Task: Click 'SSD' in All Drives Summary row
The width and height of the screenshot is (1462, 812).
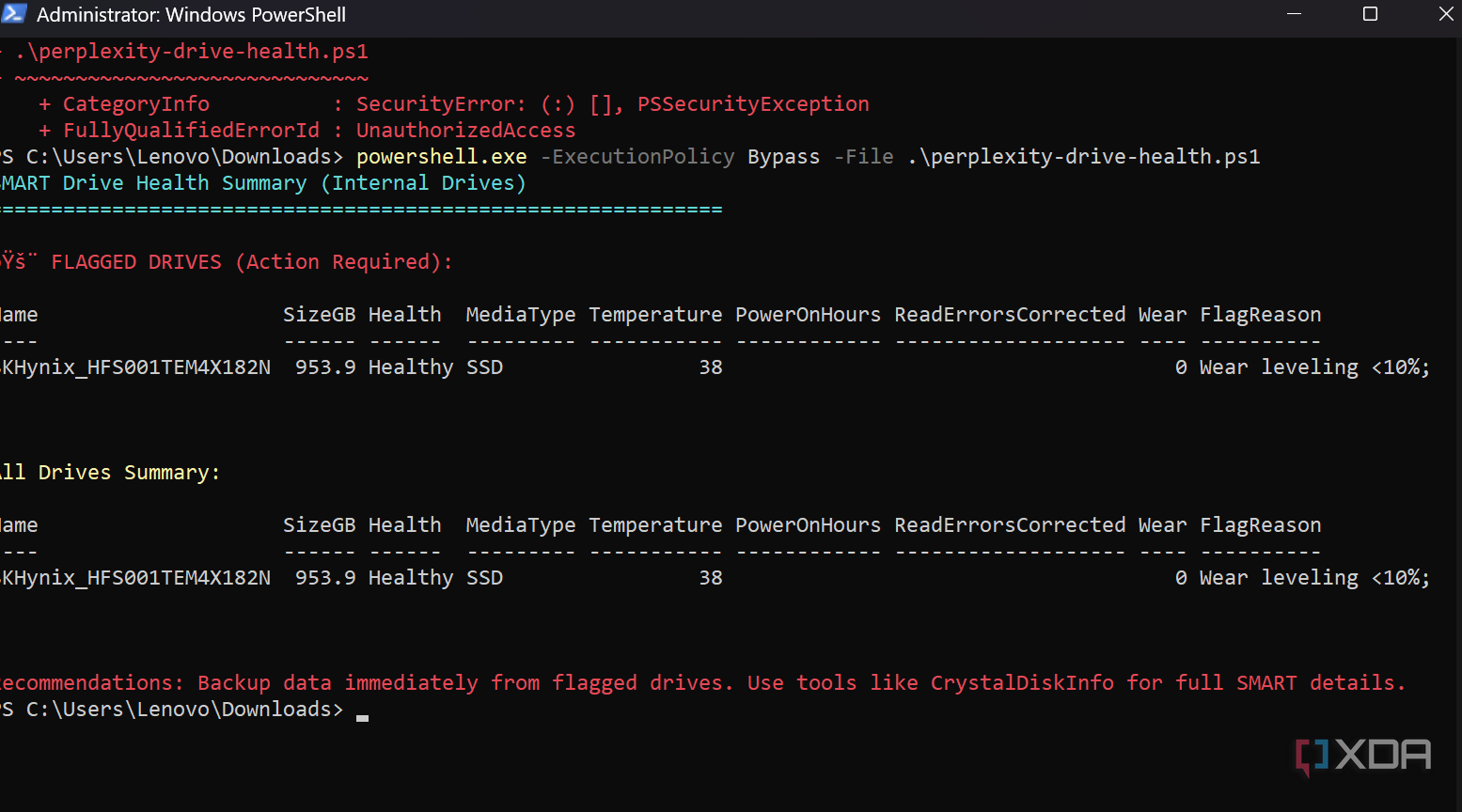Action: point(484,578)
